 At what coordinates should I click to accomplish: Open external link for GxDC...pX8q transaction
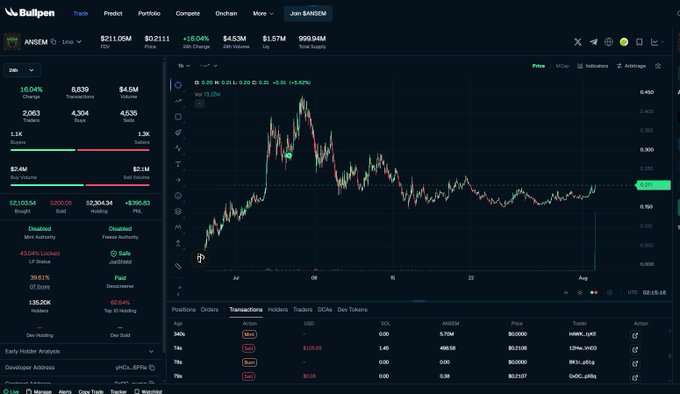pos(635,377)
